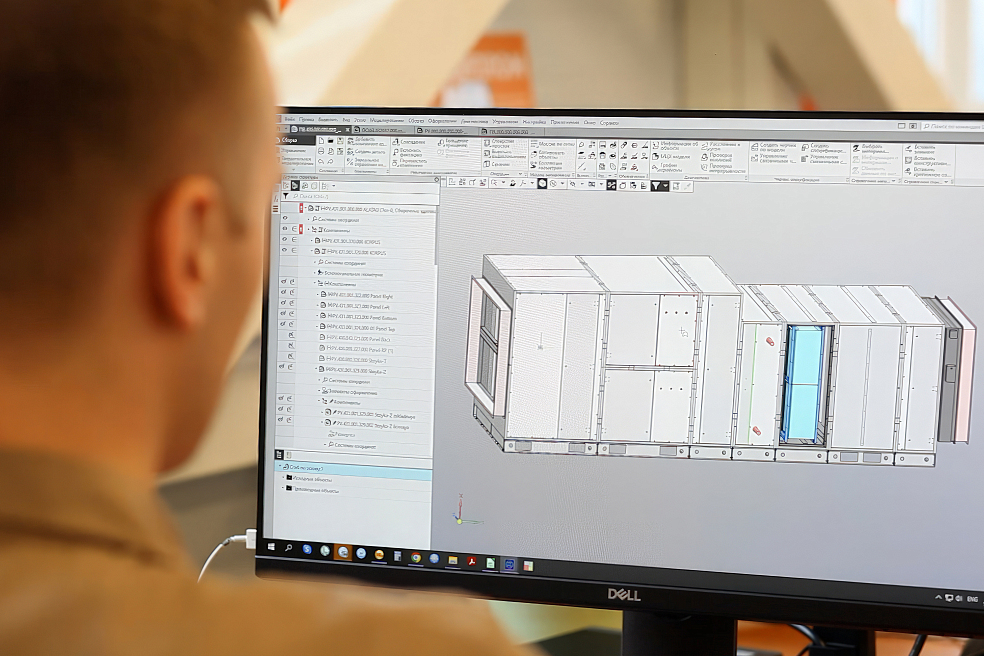The height and width of the screenshot is (656, 984).
Task: Click the command search field at top right
Action: [x=954, y=127]
